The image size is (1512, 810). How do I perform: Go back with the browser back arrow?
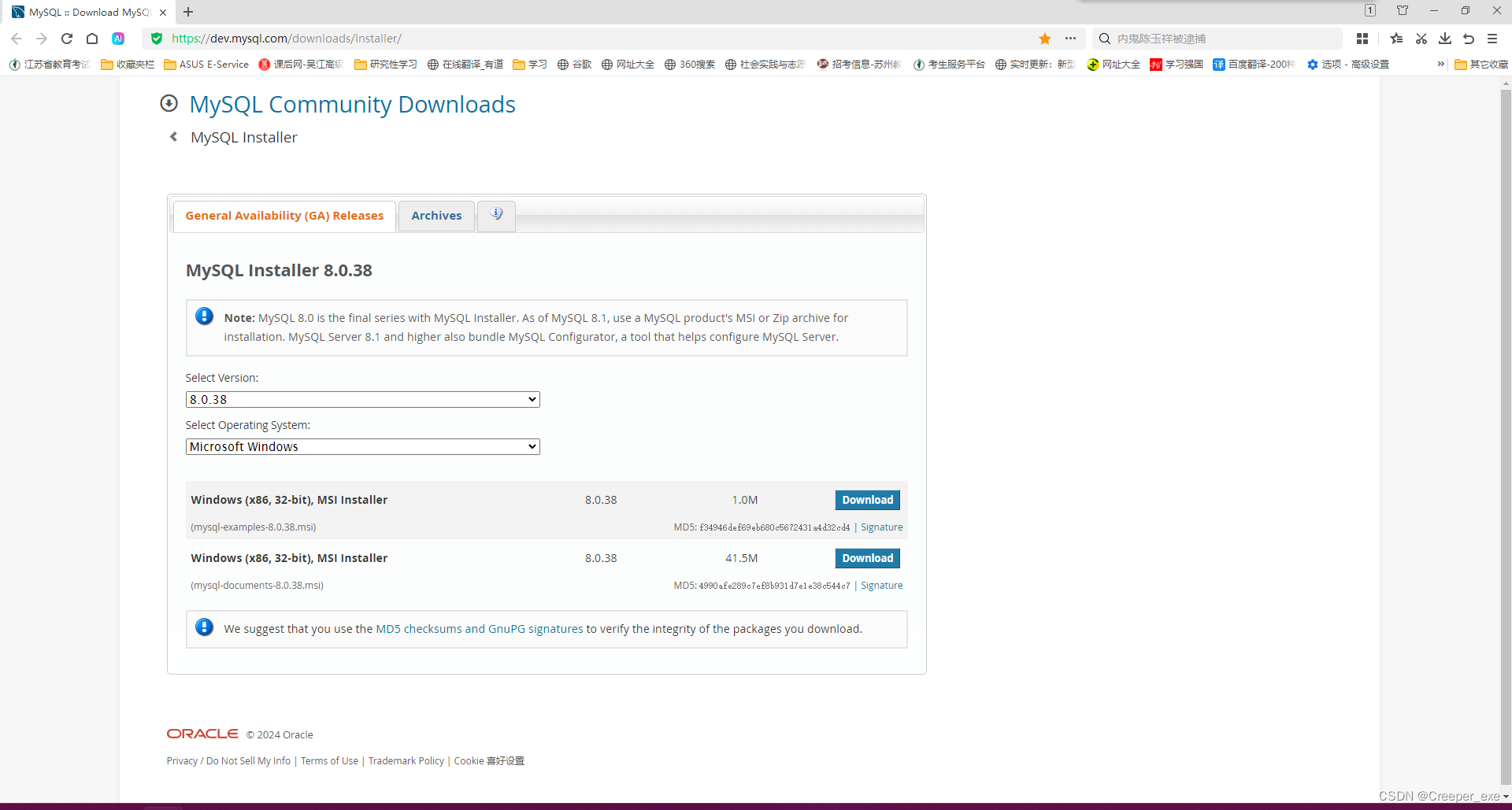click(x=17, y=39)
